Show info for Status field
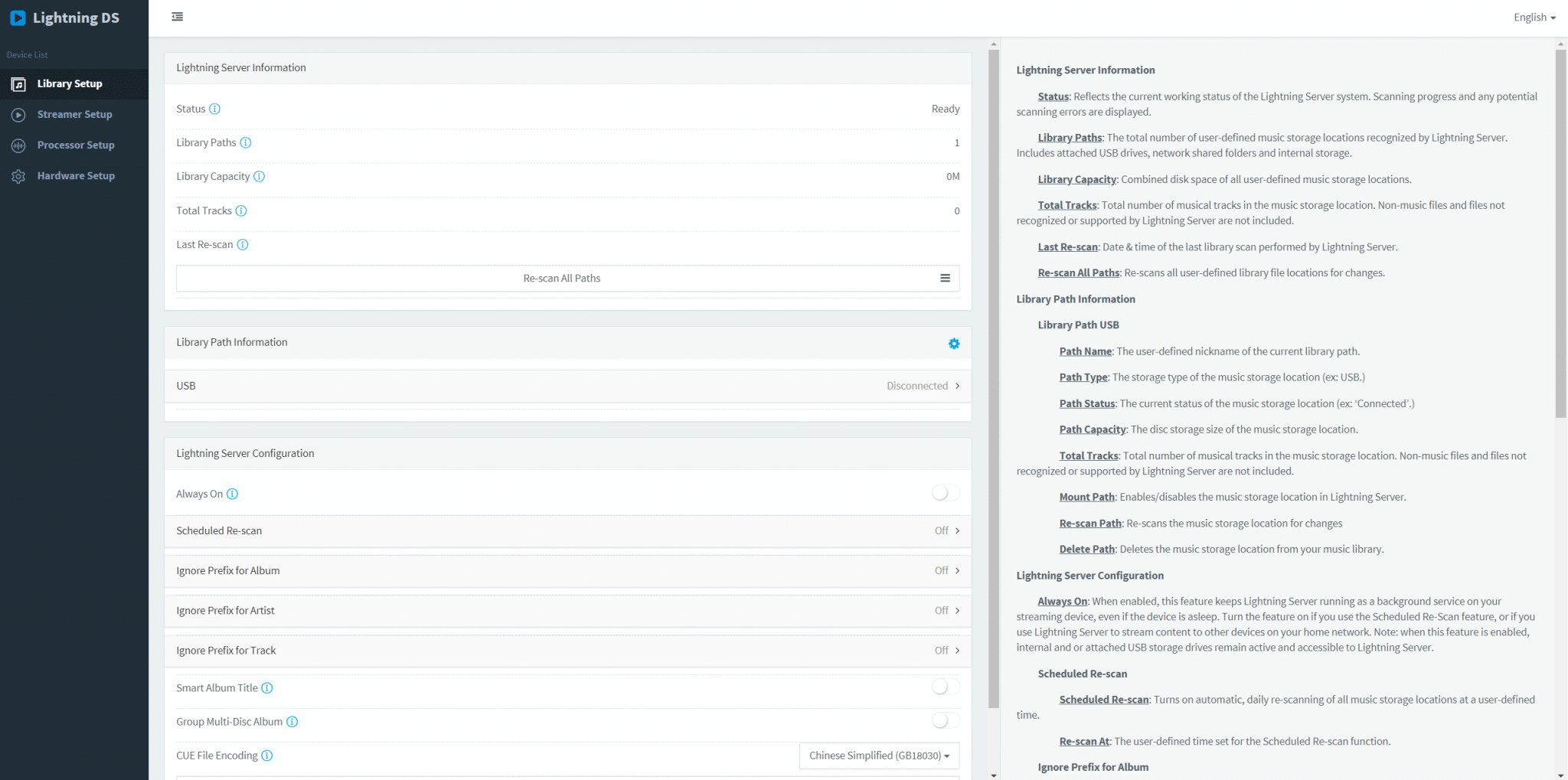This screenshot has height=780, width=1568. (x=215, y=109)
